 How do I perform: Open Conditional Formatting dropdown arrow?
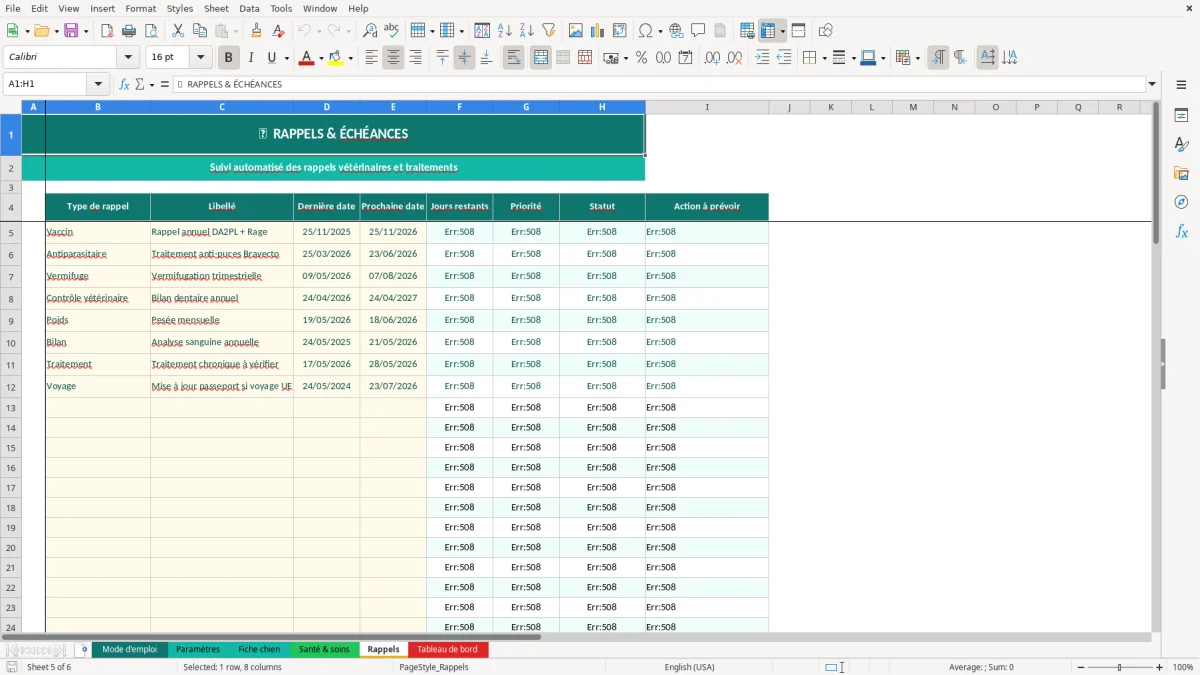(917, 58)
